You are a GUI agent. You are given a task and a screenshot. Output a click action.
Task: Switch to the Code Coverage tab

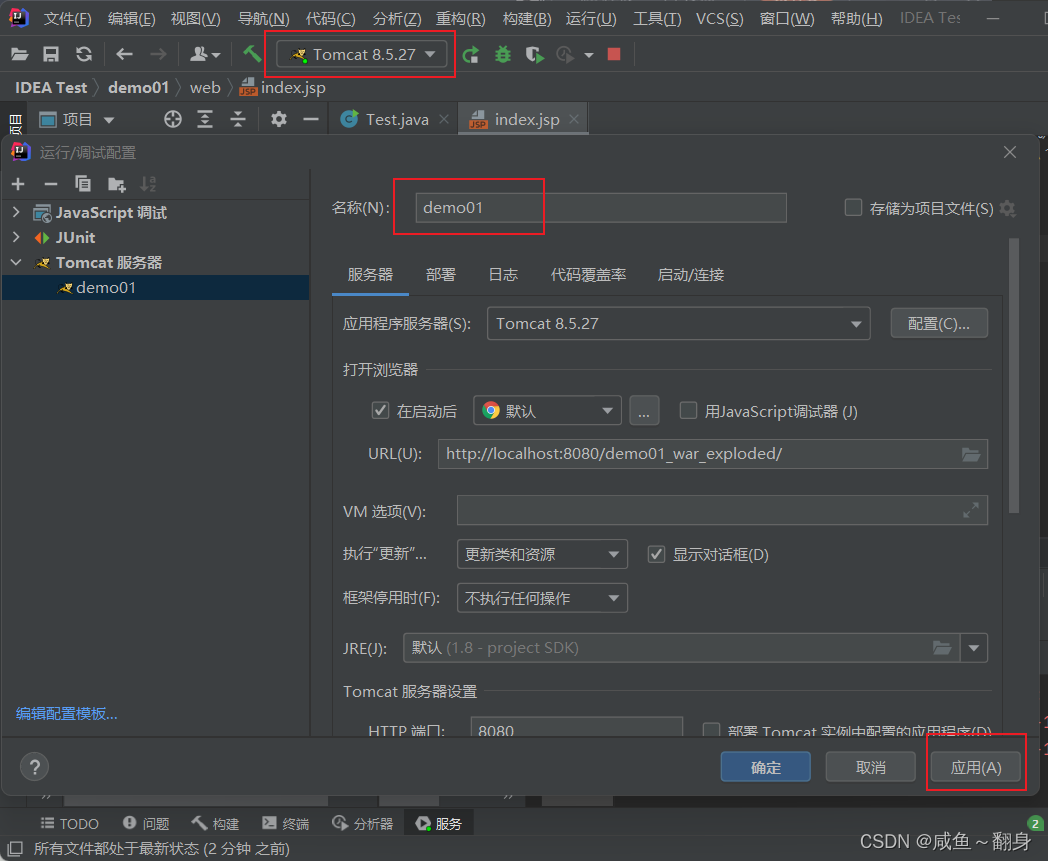coord(588,275)
